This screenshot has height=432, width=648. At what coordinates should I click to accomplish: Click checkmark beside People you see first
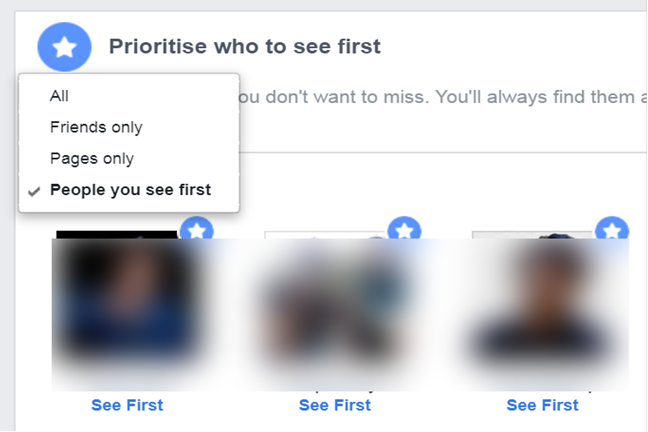click(35, 191)
